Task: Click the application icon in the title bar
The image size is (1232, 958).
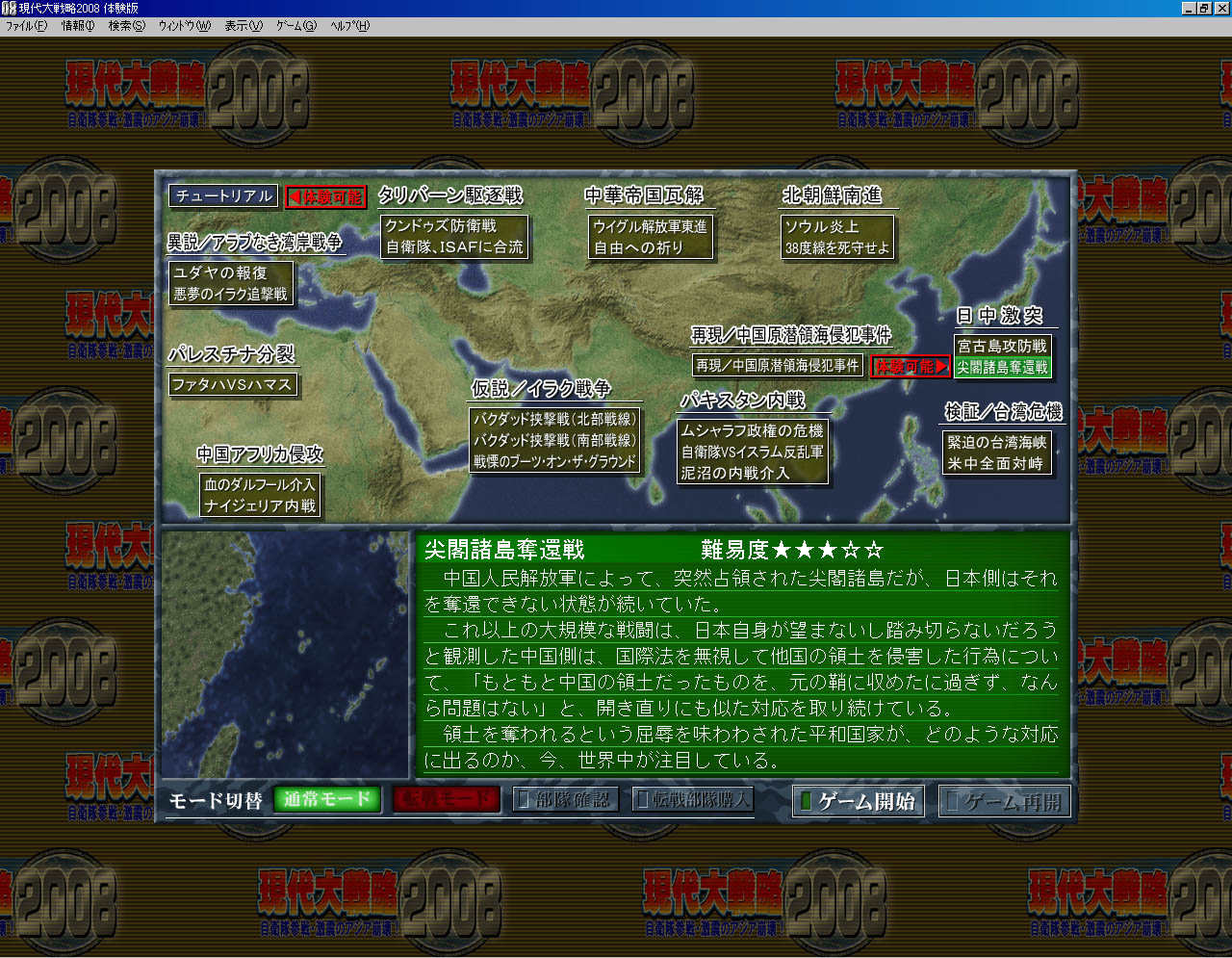Action: click(x=9, y=8)
